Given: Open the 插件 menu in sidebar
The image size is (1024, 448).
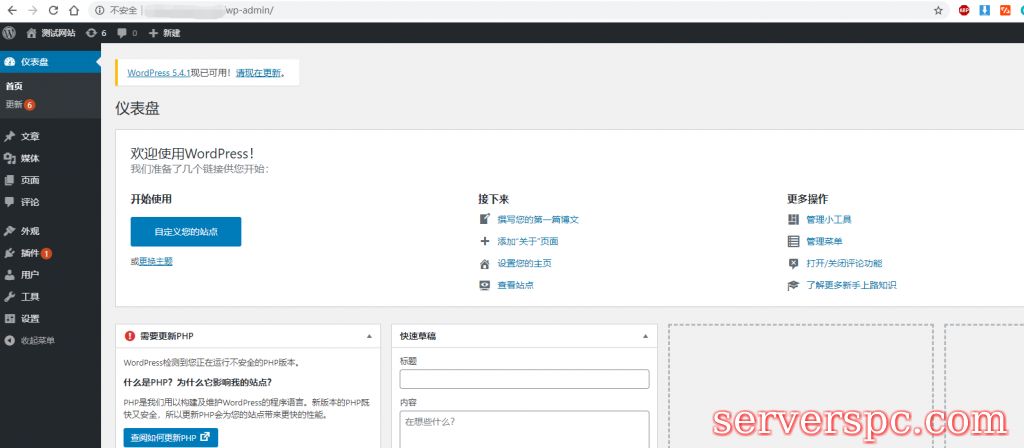Looking at the screenshot, I should point(30,253).
